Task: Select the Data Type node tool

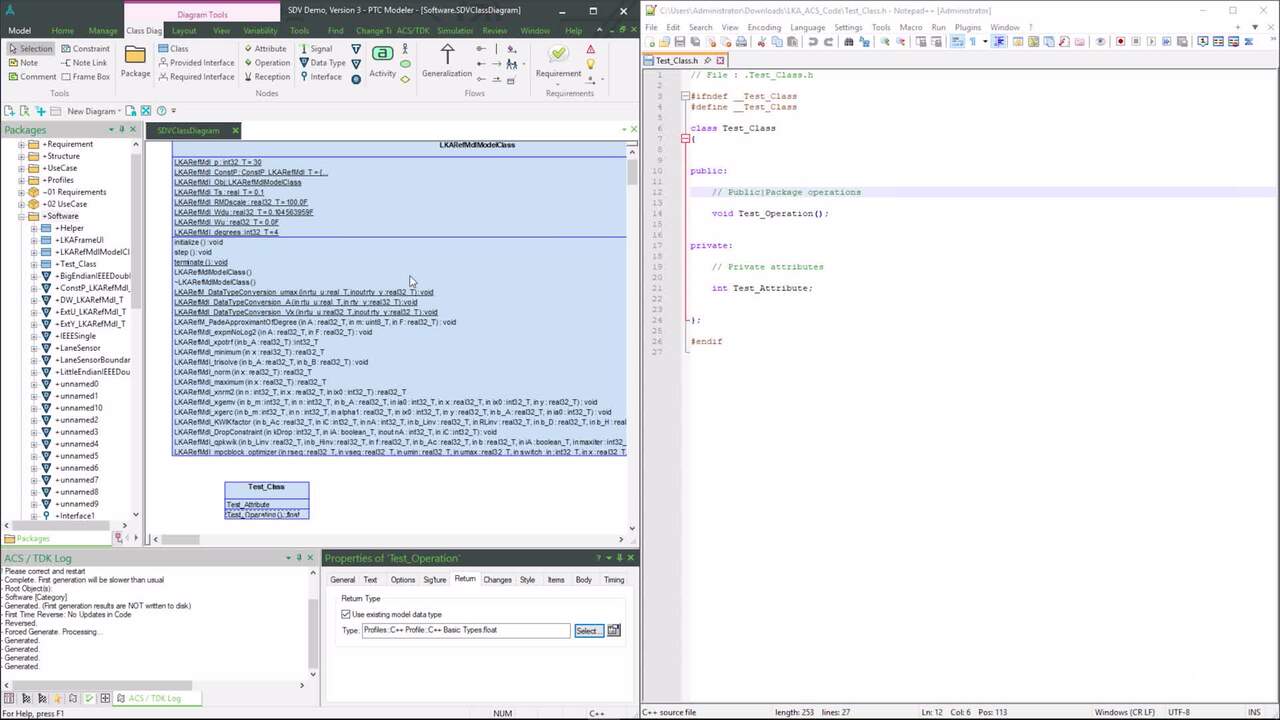Action: coord(320,62)
